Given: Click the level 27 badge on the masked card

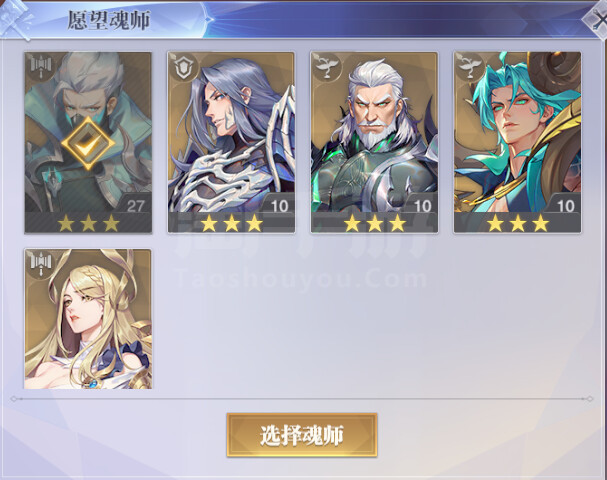Looking at the screenshot, I should pos(135,206).
